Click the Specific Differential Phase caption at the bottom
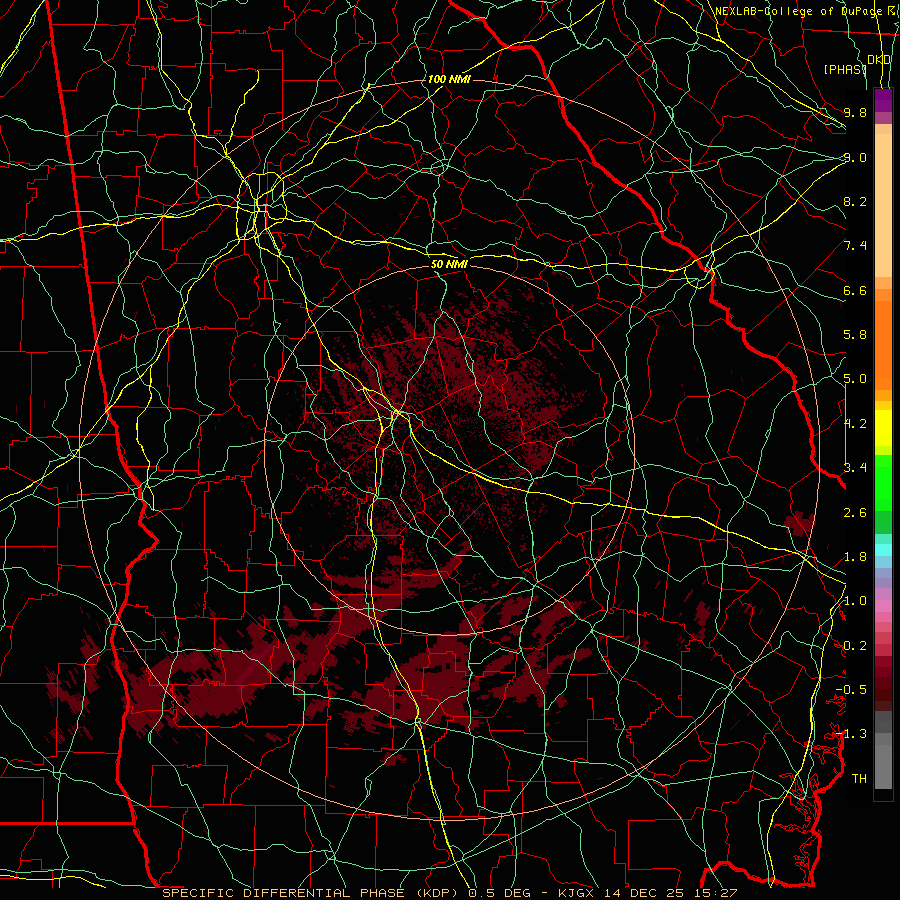The image size is (900, 900). [x=449, y=893]
